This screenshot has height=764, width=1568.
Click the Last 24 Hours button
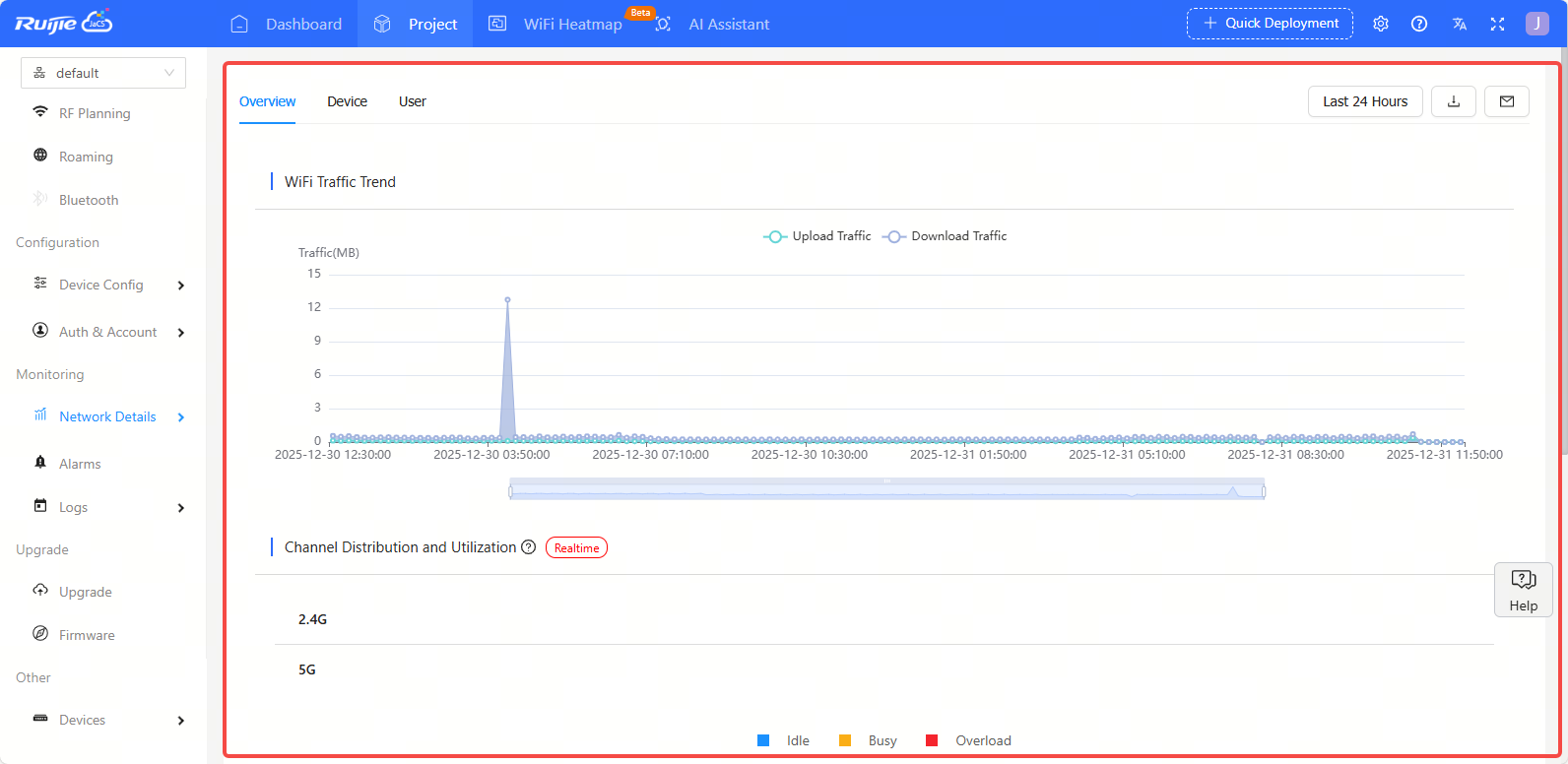pyautogui.click(x=1365, y=101)
